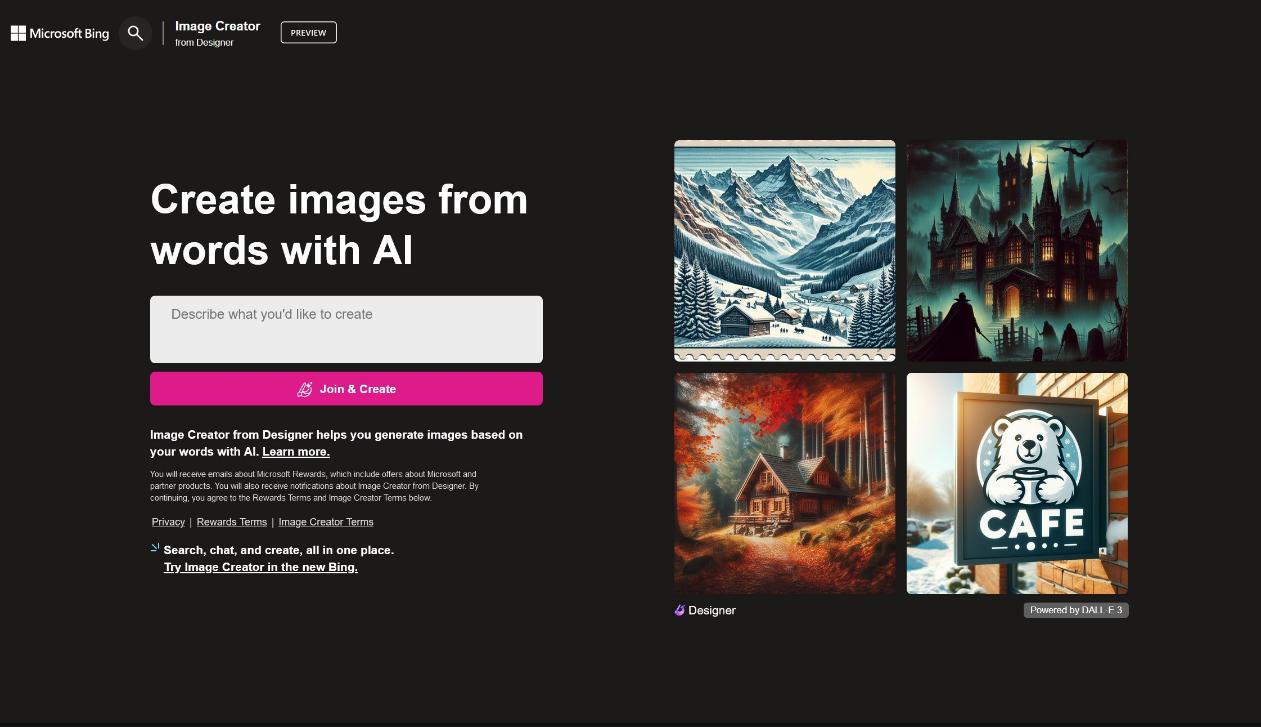Follow 'Try Image Creator in the new Bing'

pos(260,567)
